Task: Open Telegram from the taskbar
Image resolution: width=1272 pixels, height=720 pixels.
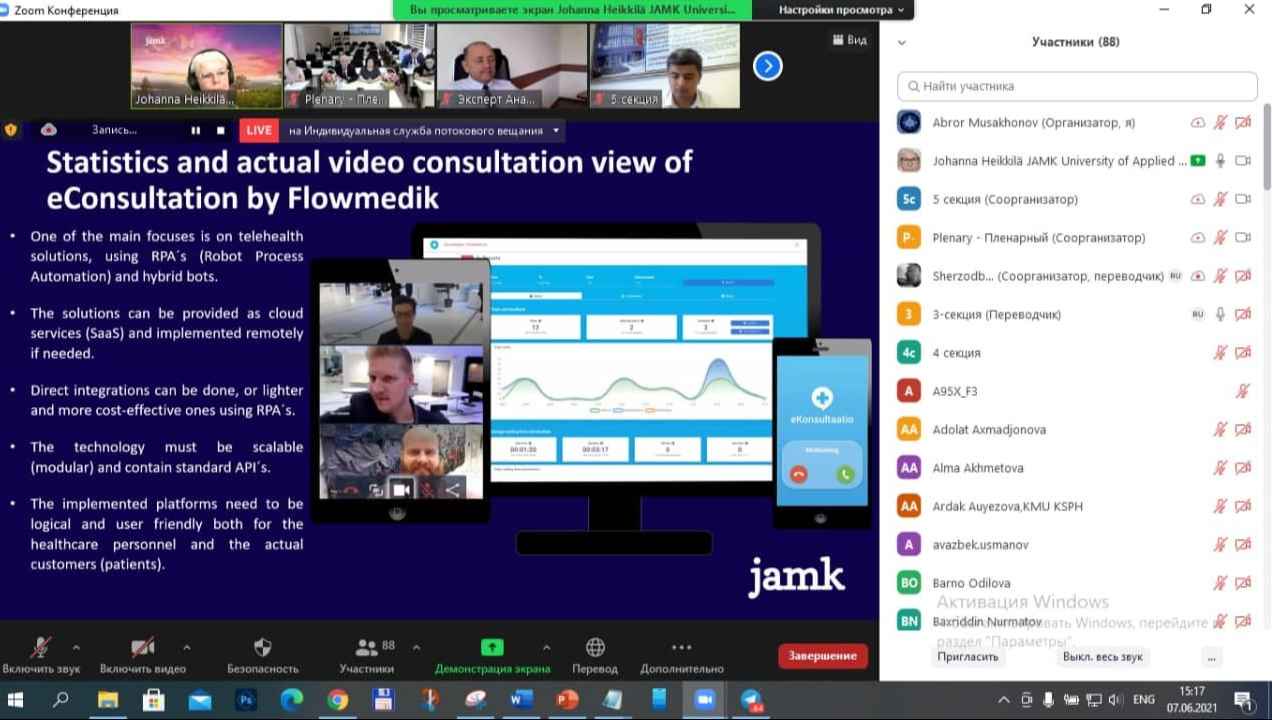Action: pyautogui.click(x=751, y=700)
